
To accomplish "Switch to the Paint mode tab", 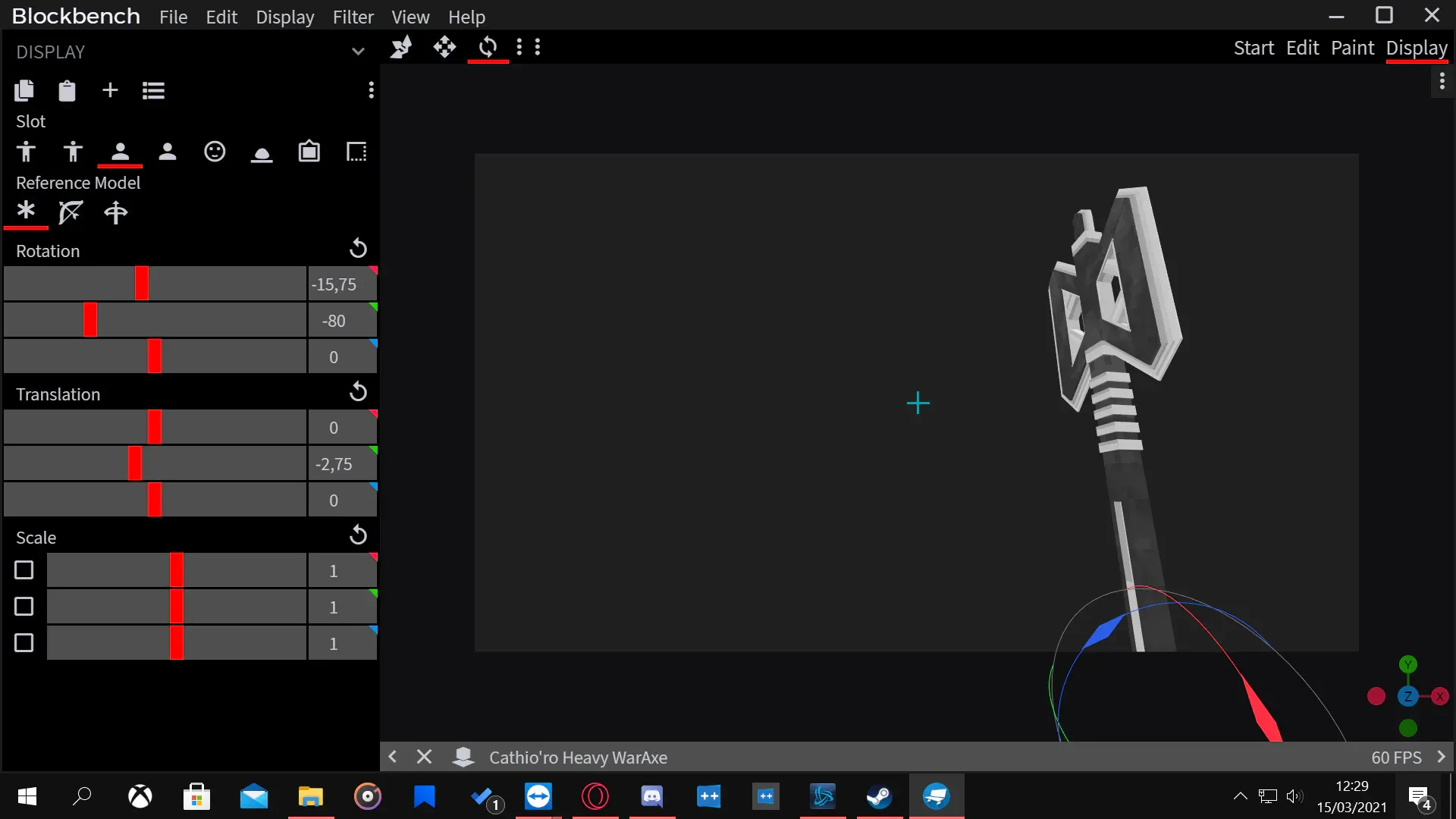I will (x=1352, y=48).
